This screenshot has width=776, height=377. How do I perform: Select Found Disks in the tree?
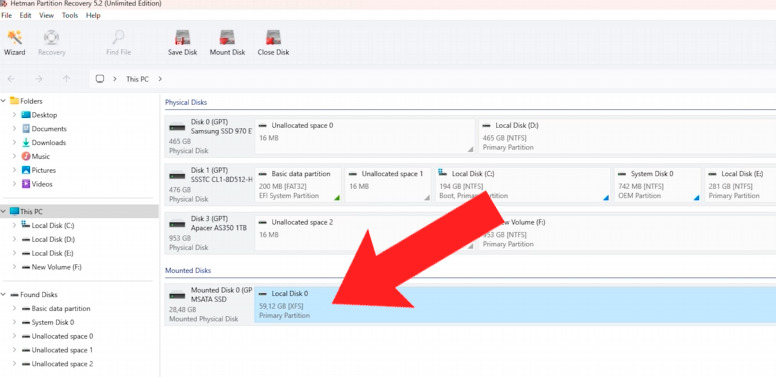(39, 294)
